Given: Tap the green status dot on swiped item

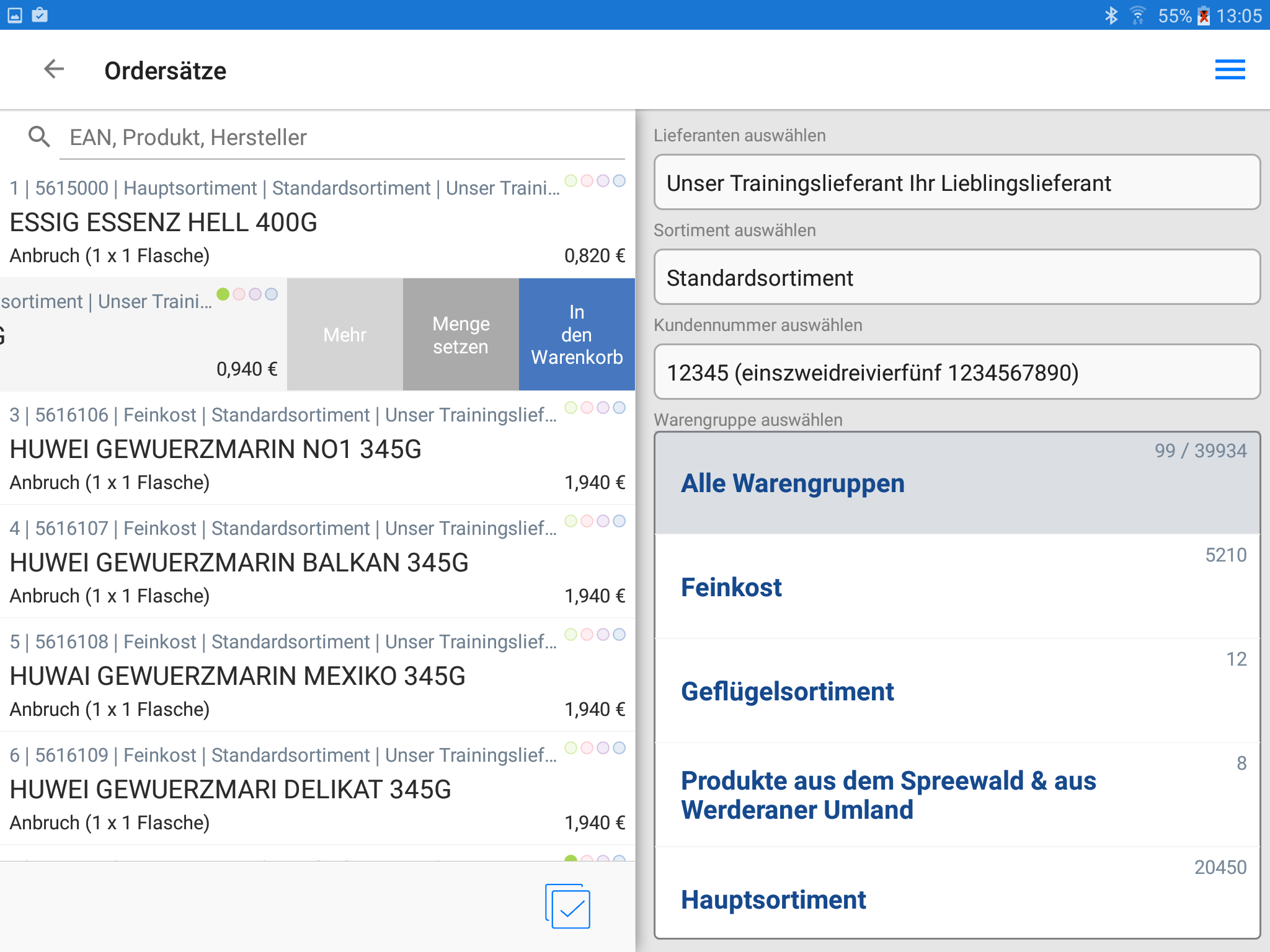Looking at the screenshot, I should pyautogui.click(x=223, y=294).
